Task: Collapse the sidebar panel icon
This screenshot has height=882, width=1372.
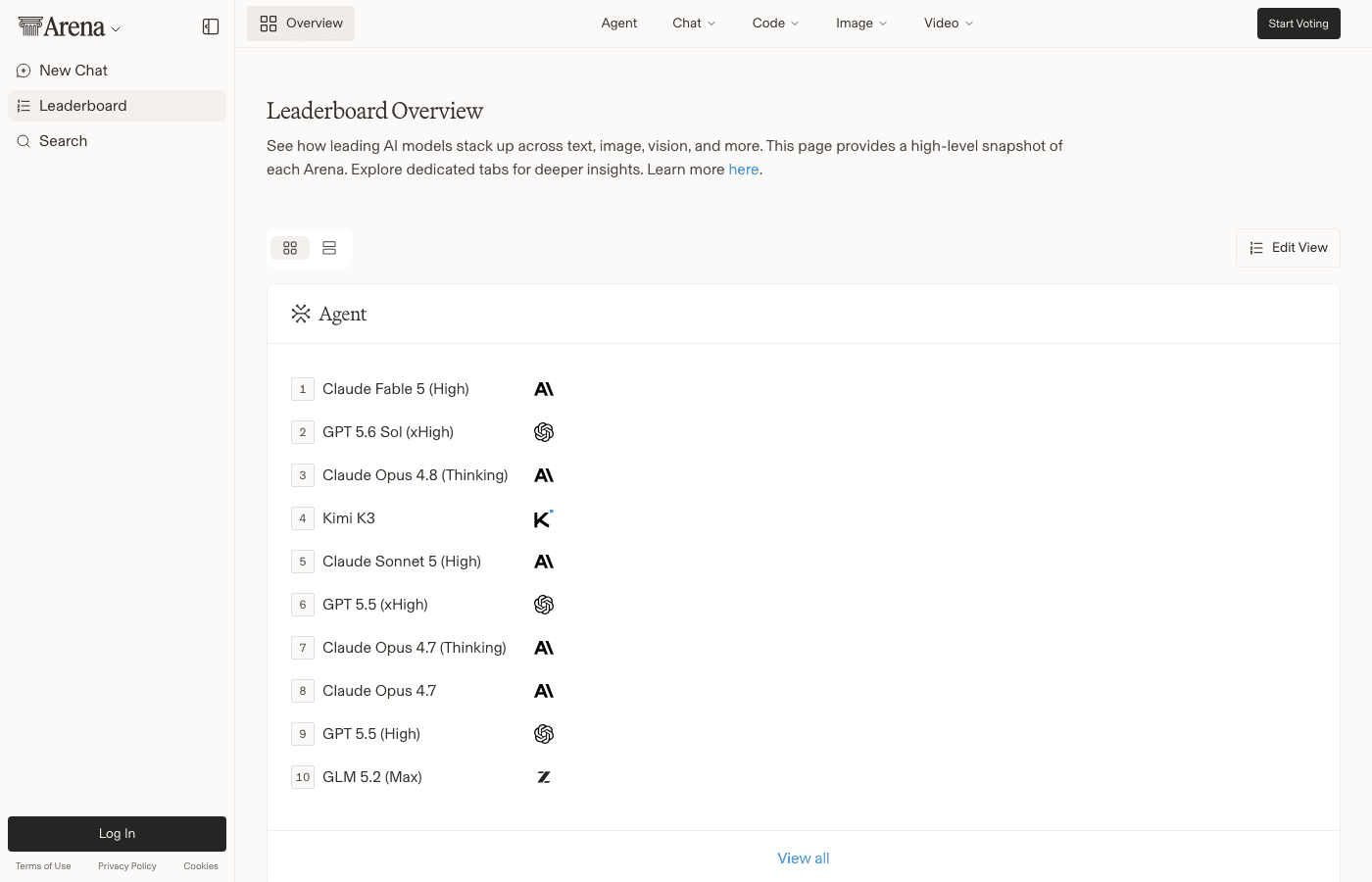Action: [x=211, y=26]
